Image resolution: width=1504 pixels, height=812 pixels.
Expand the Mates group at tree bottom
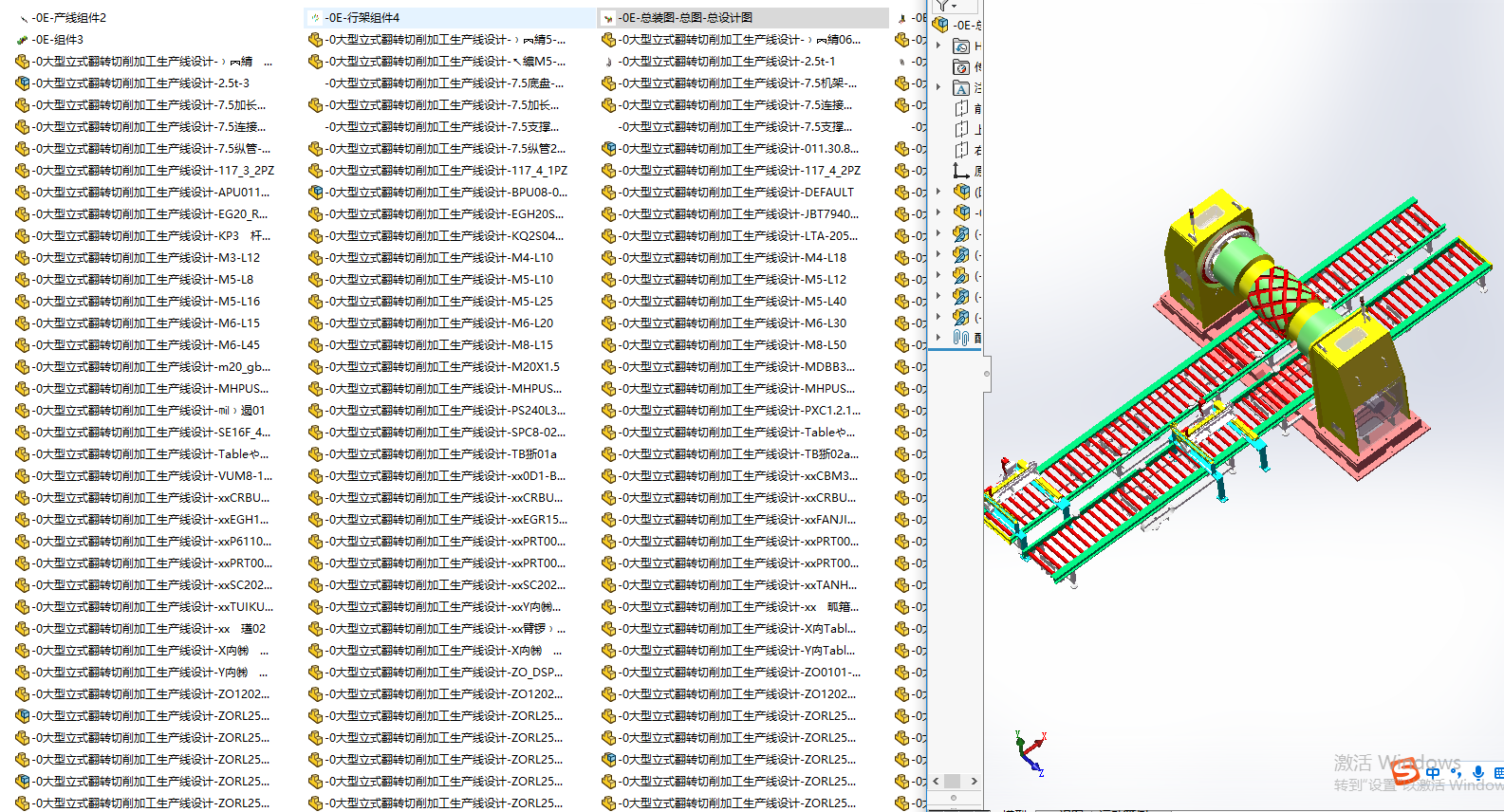(x=938, y=338)
